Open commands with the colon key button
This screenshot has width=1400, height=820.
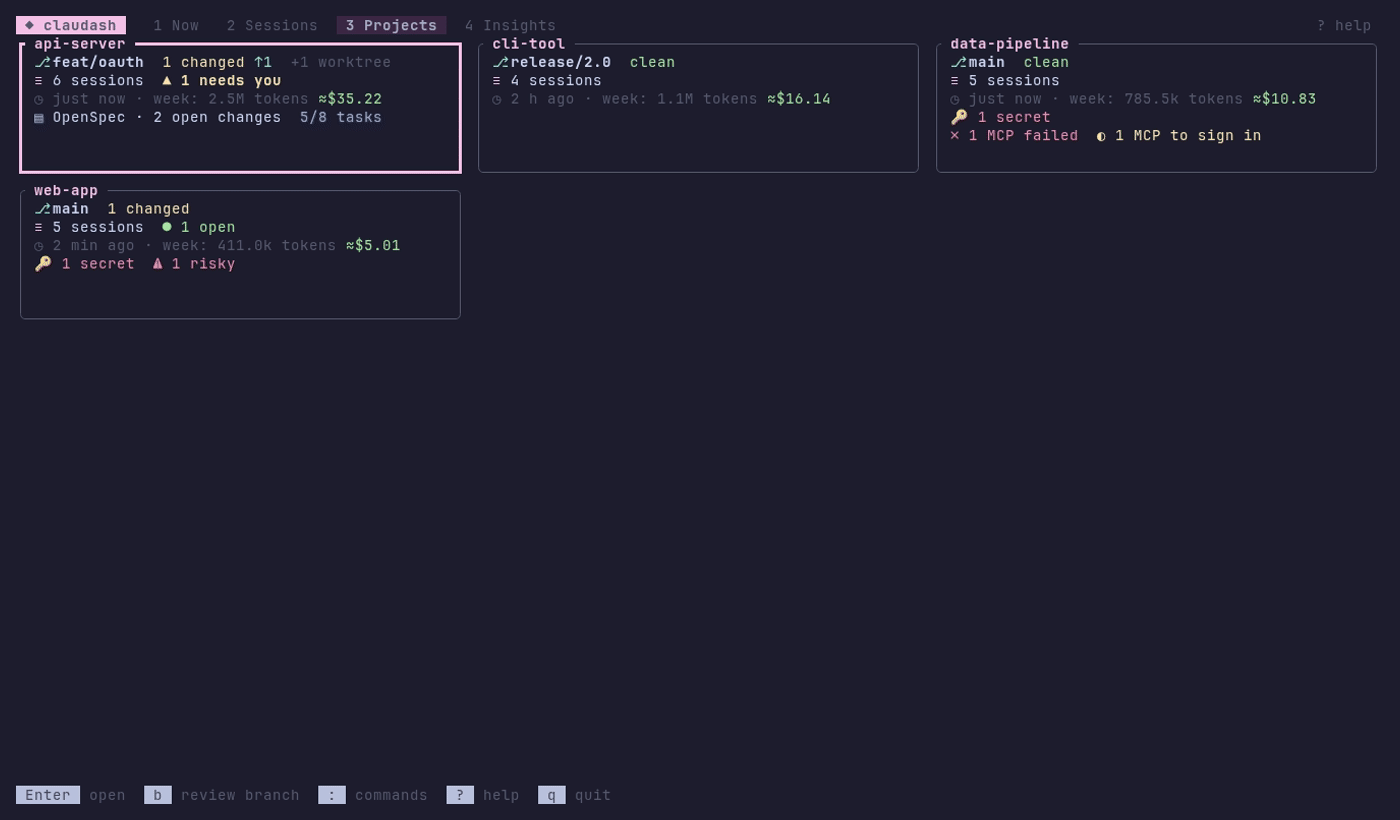pyautogui.click(x=332, y=796)
